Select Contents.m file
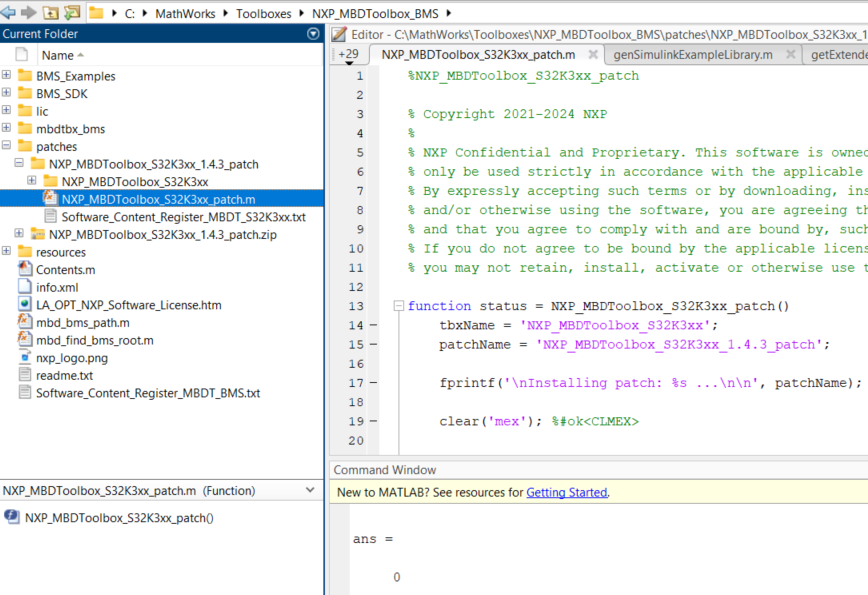The image size is (868, 595). (x=65, y=271)
